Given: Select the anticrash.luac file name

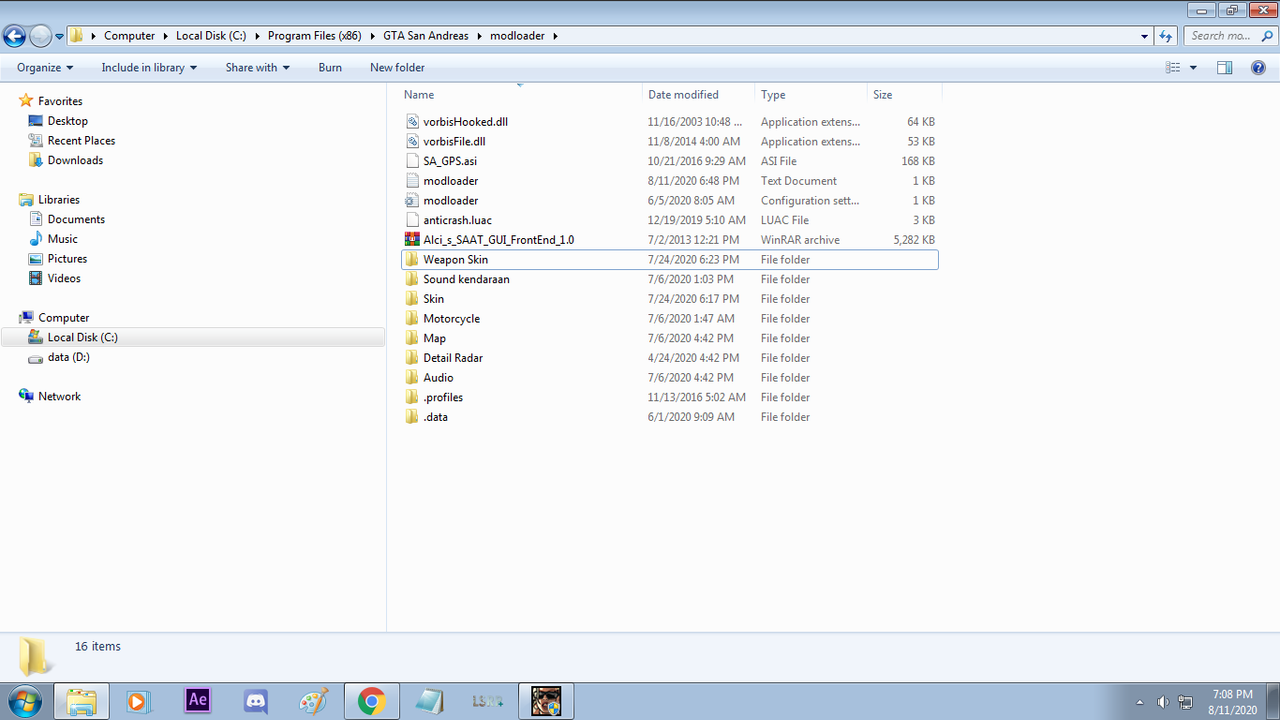Looking at the screenshot, I should [x=457, y=220].
